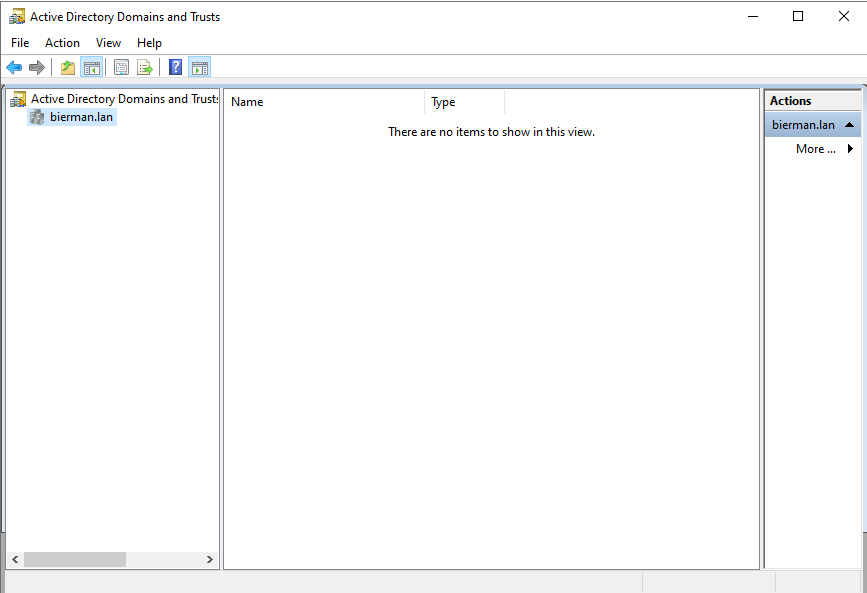
Task: Open the File menu
Action: pos(20,43)
